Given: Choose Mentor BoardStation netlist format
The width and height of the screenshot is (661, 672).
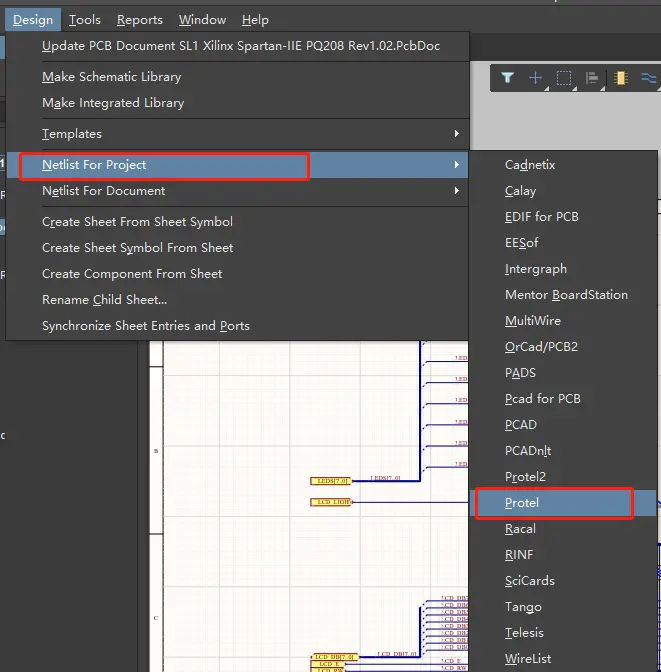Looking at the screenshot, I should point(564,295).
